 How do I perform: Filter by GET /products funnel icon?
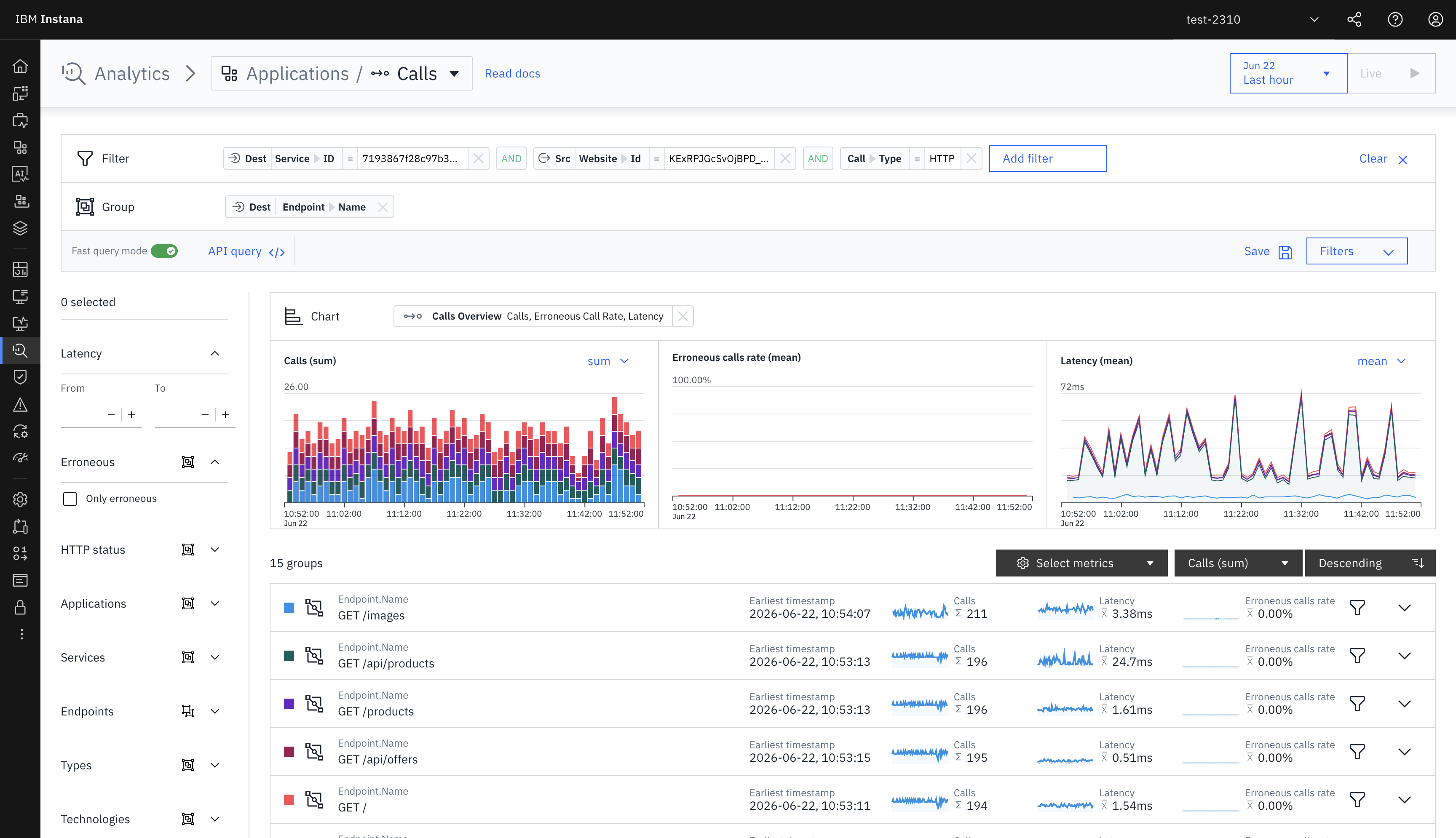pos(1357,703)
